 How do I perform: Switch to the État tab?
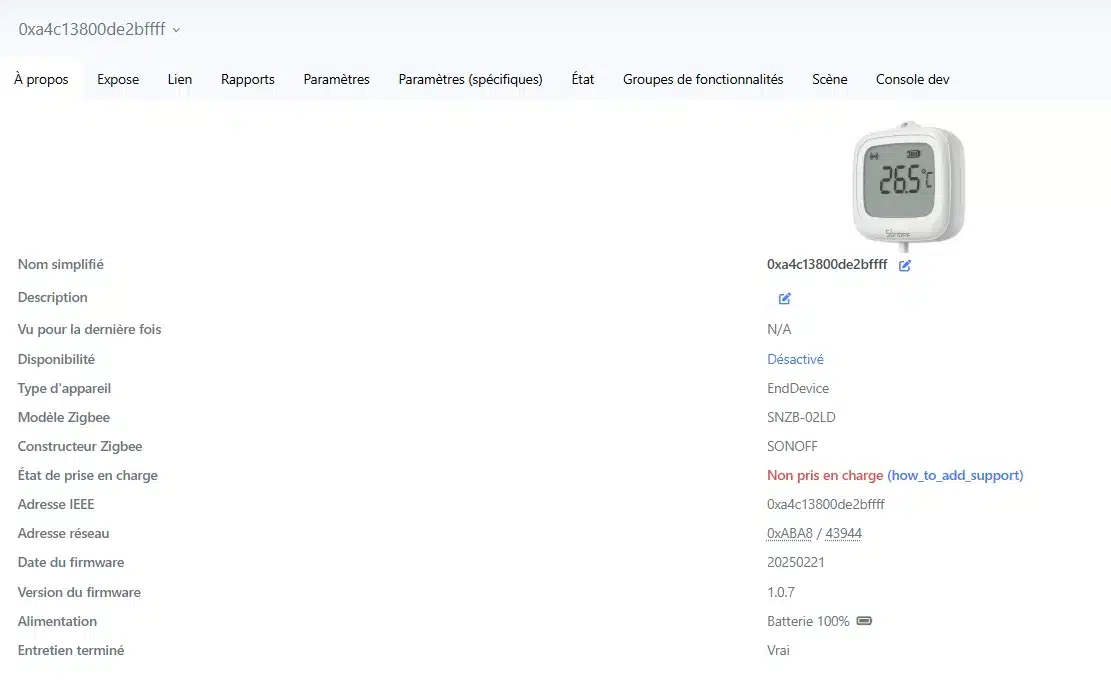point(582,79)
